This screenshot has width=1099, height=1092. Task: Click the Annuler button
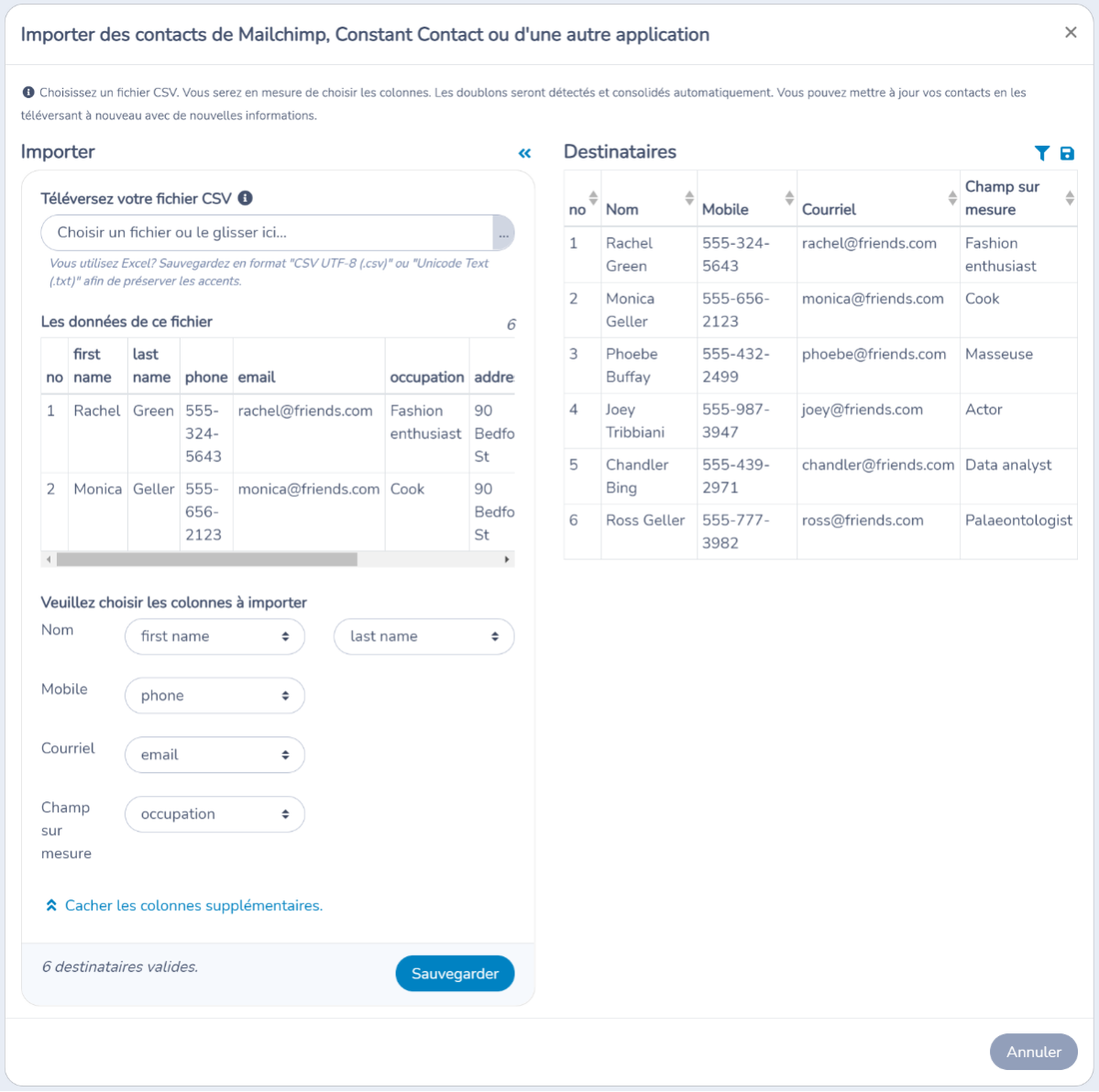pos(1033,1052)
